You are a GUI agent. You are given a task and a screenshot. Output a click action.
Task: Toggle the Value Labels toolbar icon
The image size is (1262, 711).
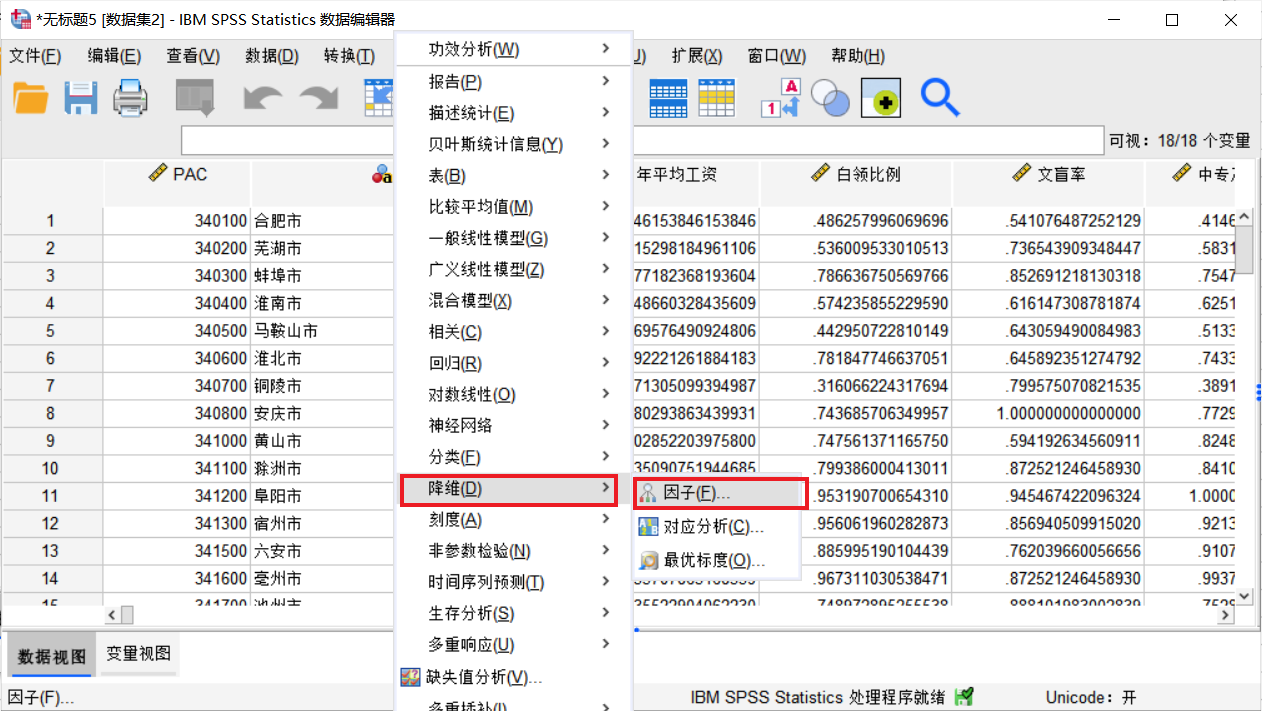tap(781, 98)
